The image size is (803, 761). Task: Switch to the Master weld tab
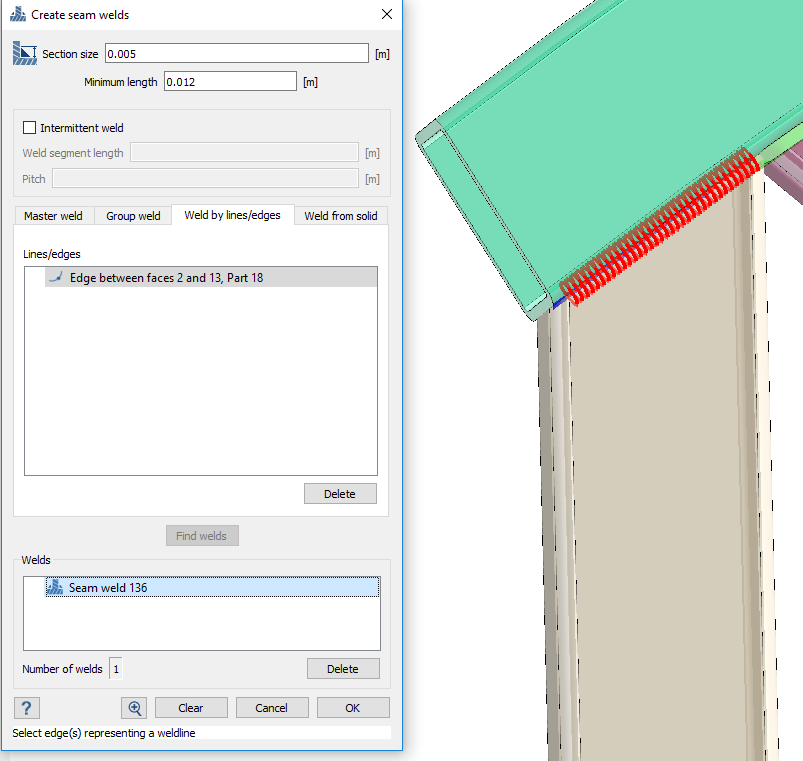click(x=53, y=216)
